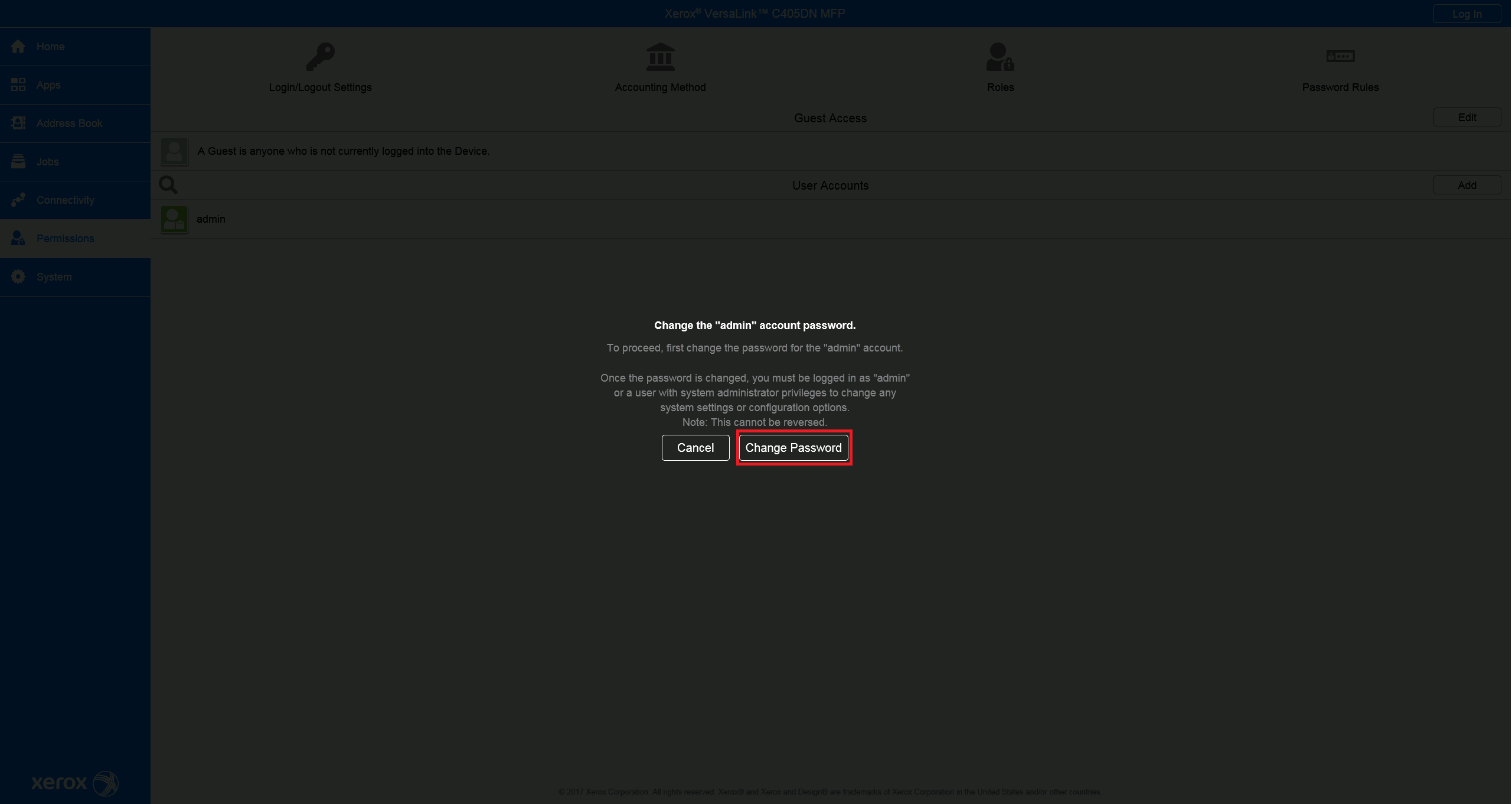Open the Apps section
This screenshot has height=804, width=1512.
(18, 84)
